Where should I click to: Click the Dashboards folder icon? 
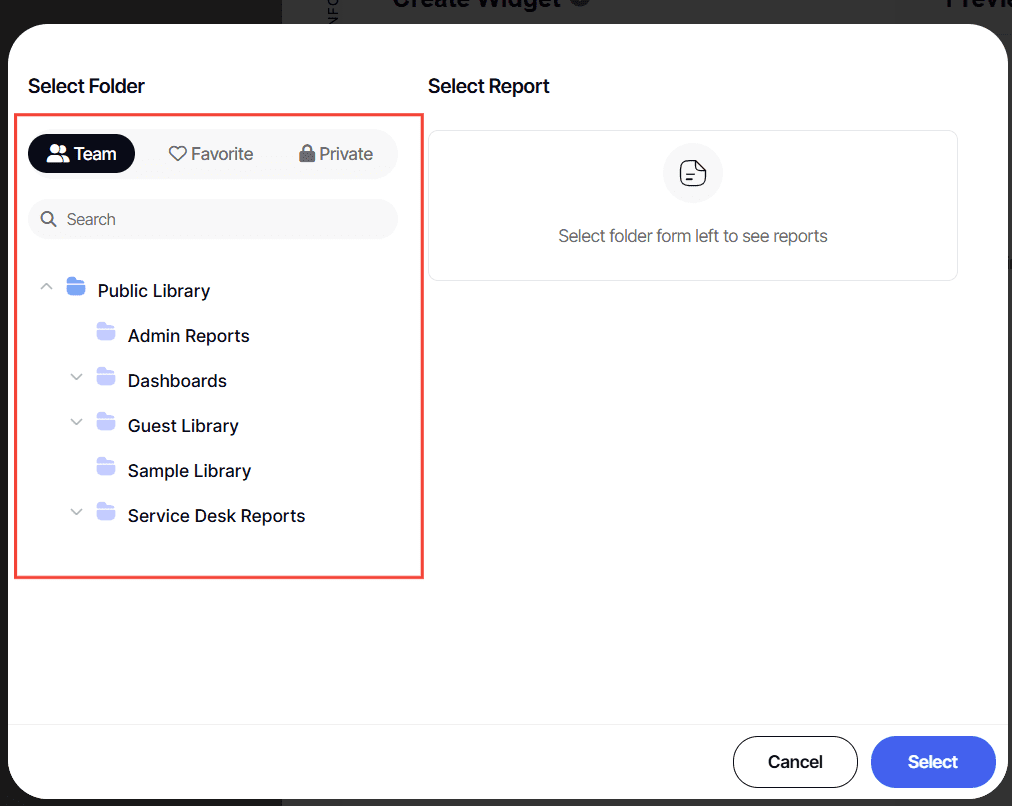(106, 378)
